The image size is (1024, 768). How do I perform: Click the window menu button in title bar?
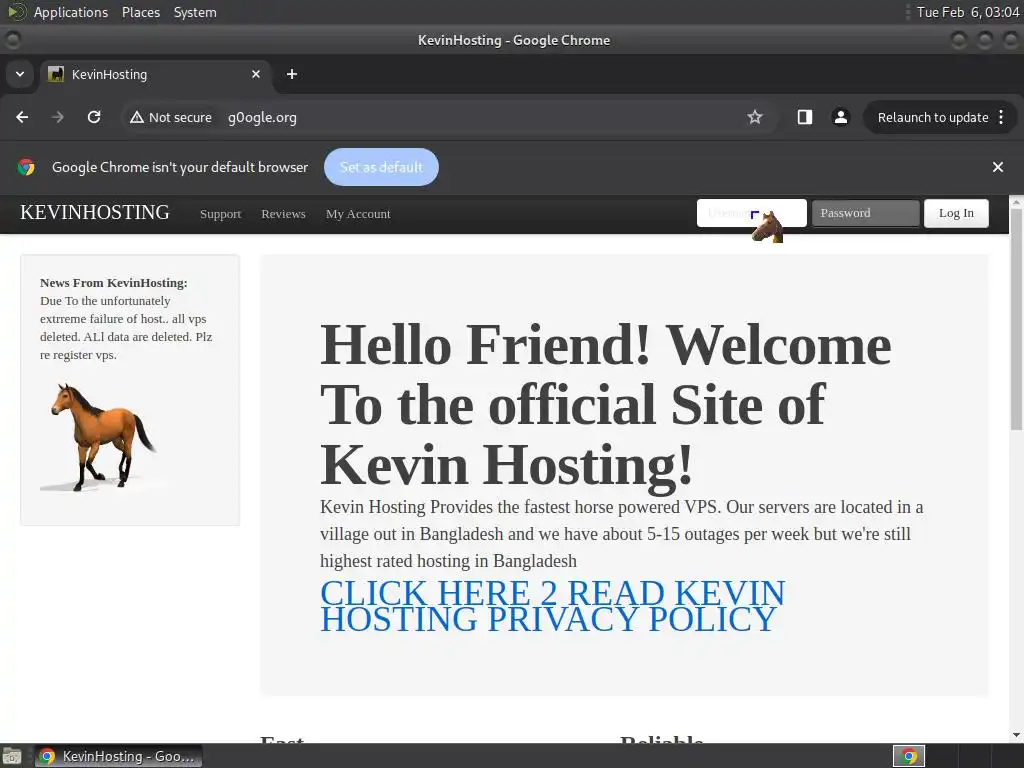[x=12, y=40]
